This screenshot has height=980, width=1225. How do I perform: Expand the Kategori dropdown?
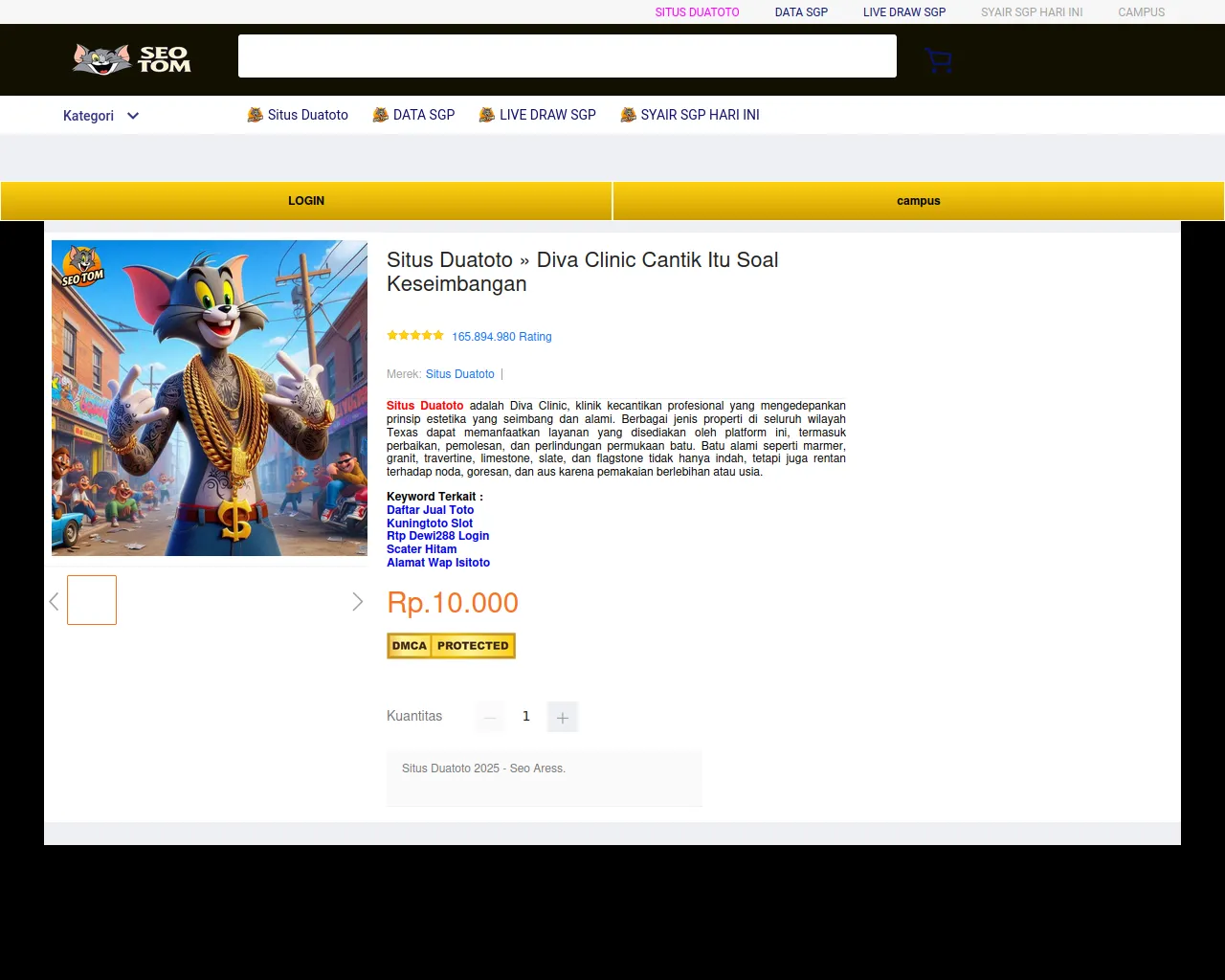[x=101, y=116]
